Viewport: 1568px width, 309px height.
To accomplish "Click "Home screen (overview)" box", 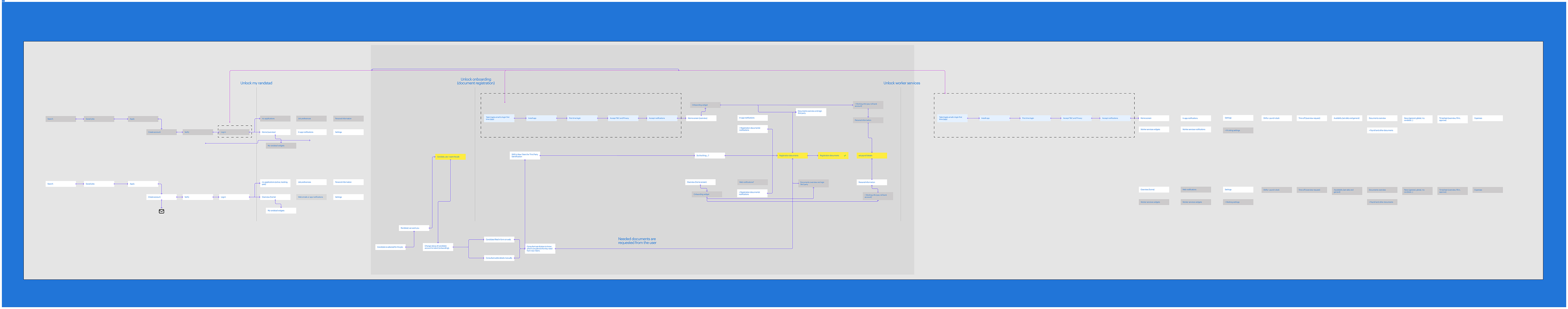I will [x=701, y=118].
